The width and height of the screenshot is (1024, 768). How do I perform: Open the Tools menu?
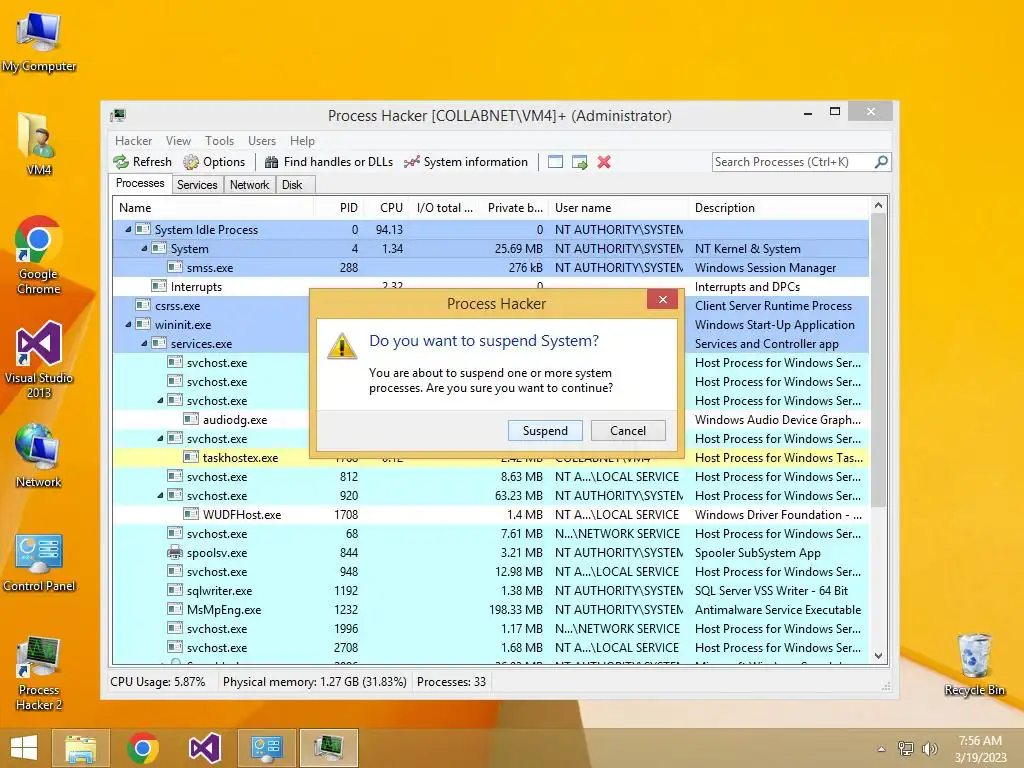pyautogui.click(x=219, y=140)
